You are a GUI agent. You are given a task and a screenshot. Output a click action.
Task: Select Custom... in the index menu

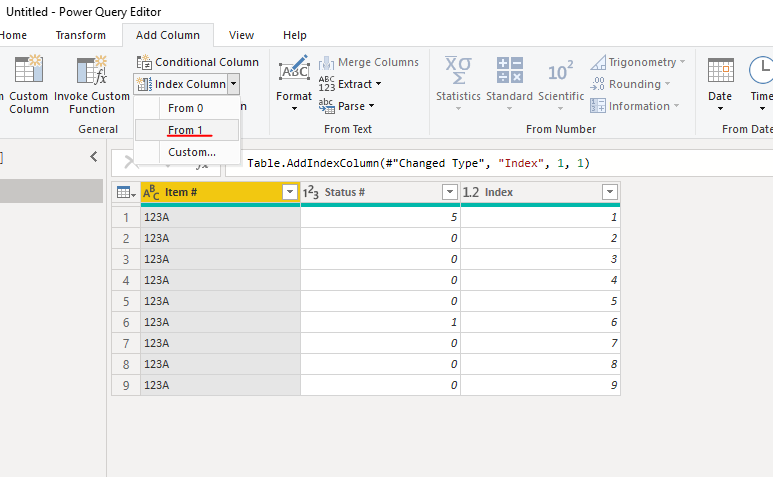point(187,152)
